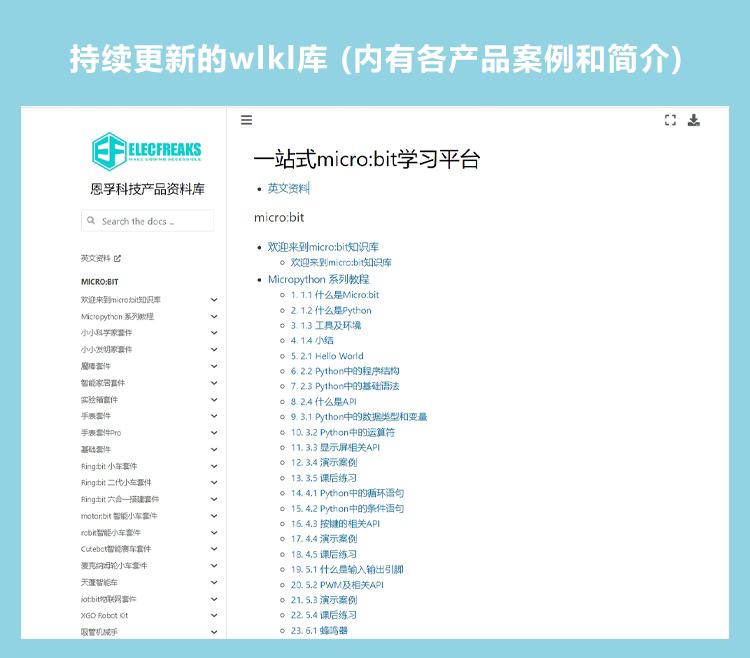
Task: Expand the 智能家居套件 sidebar chevron
Action: 214,383
